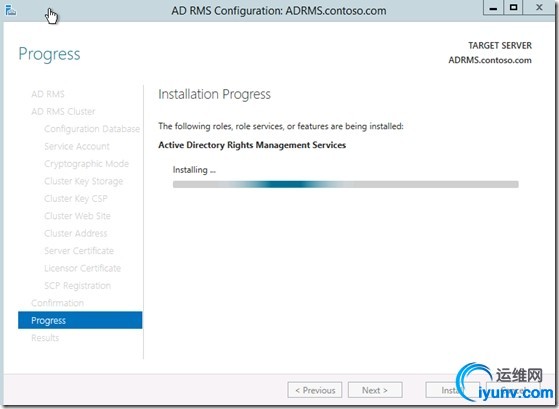Choose the Configuration Database step
The width and height of the screenshot is (559, 409).
pos(92,129)
